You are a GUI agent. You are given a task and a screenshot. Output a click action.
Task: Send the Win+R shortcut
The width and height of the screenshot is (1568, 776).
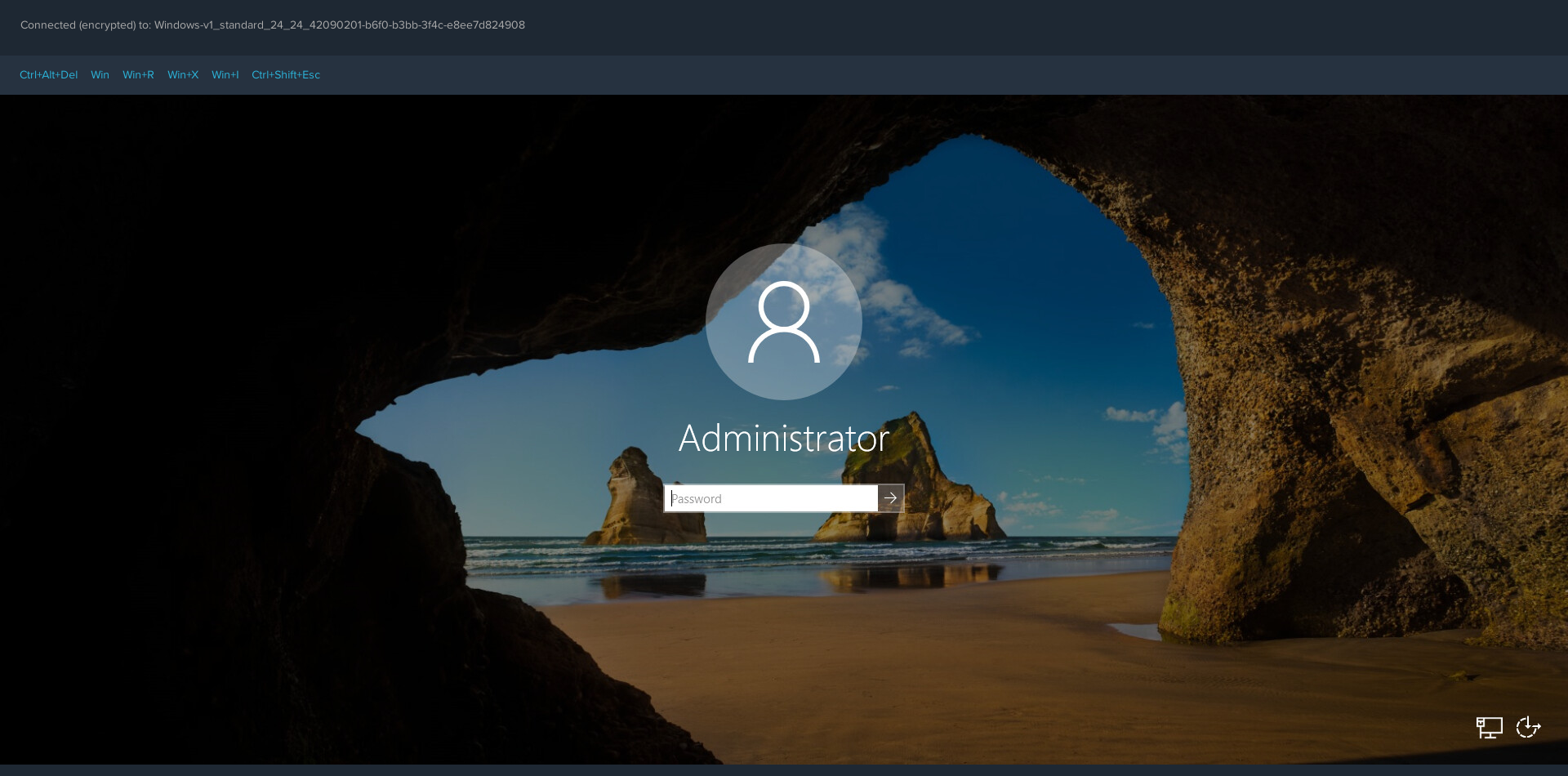(138, 75)
